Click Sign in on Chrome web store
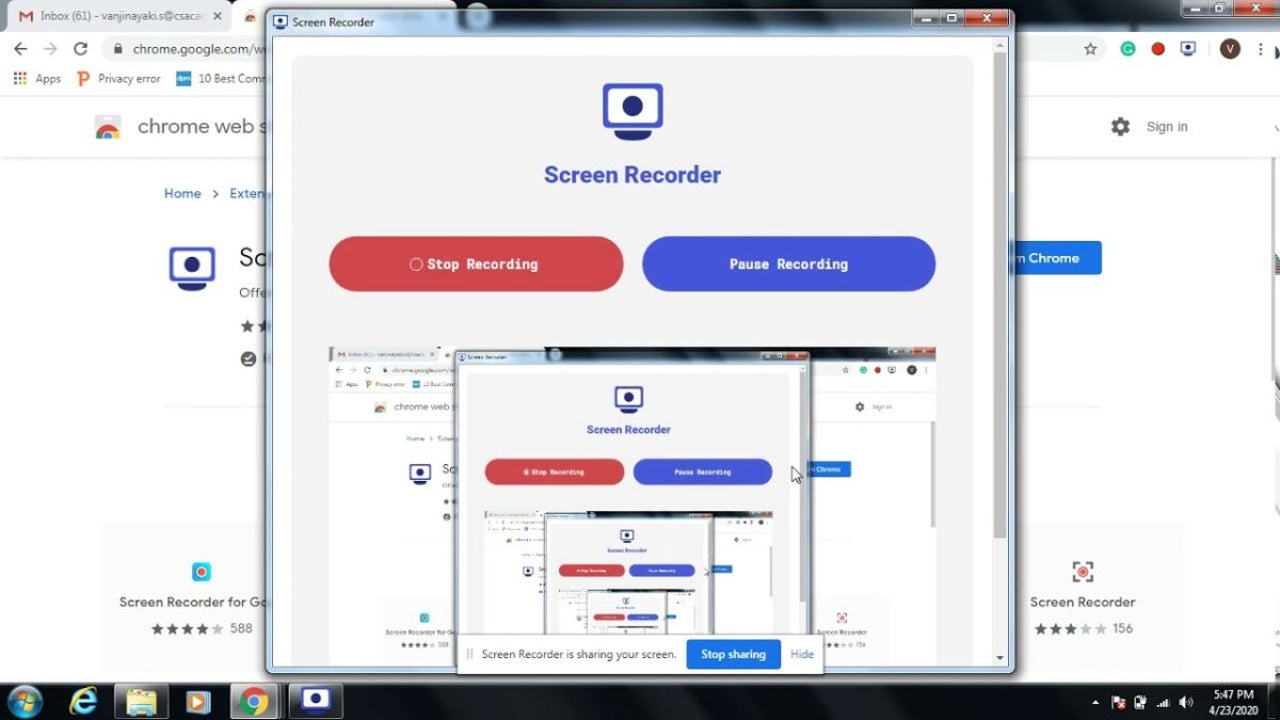Image resolution: width=1280 pixels, height=720 pixels. [1167, 126]
